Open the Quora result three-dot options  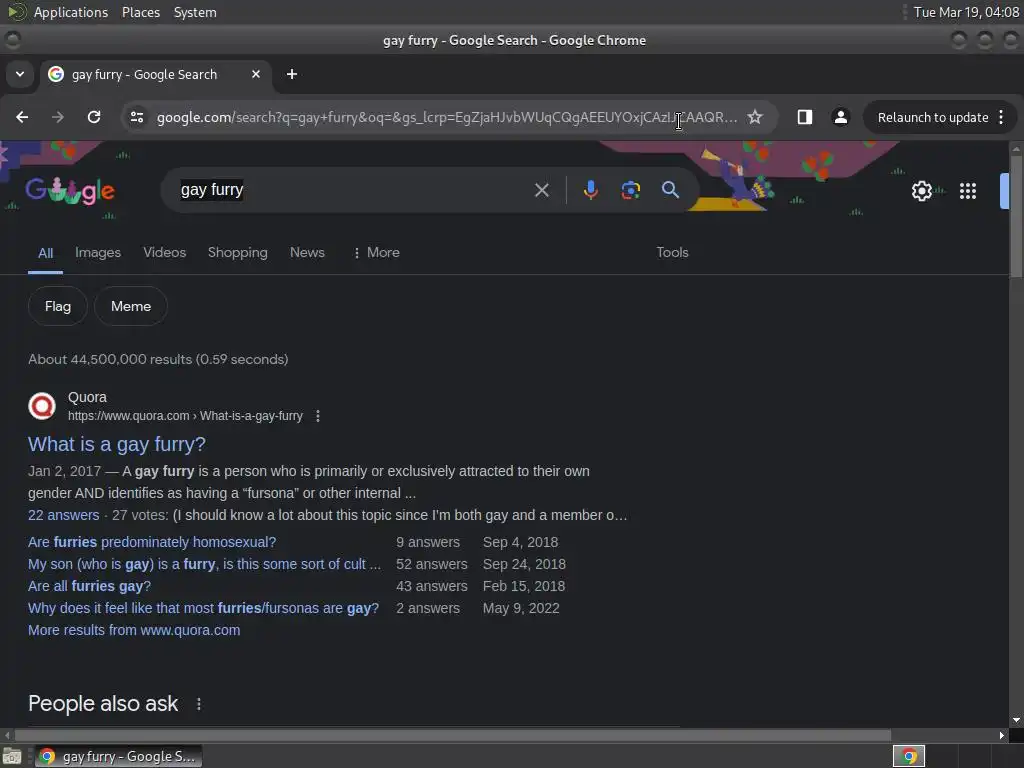(x=318, y=416)
